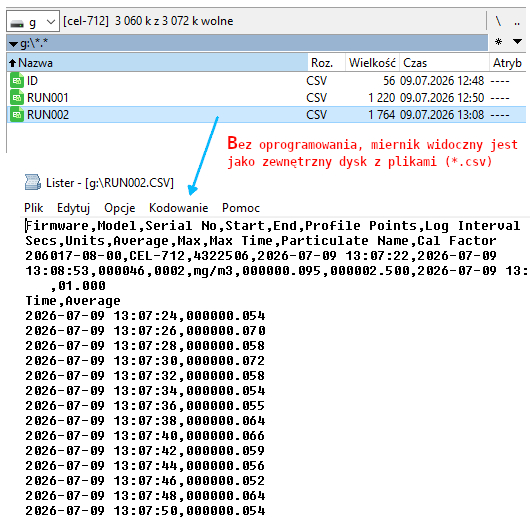The width and height of the screenshot is (530, 521).
Task: Click the size value 1 764 of RUN002
Action: tap(381, 115)
